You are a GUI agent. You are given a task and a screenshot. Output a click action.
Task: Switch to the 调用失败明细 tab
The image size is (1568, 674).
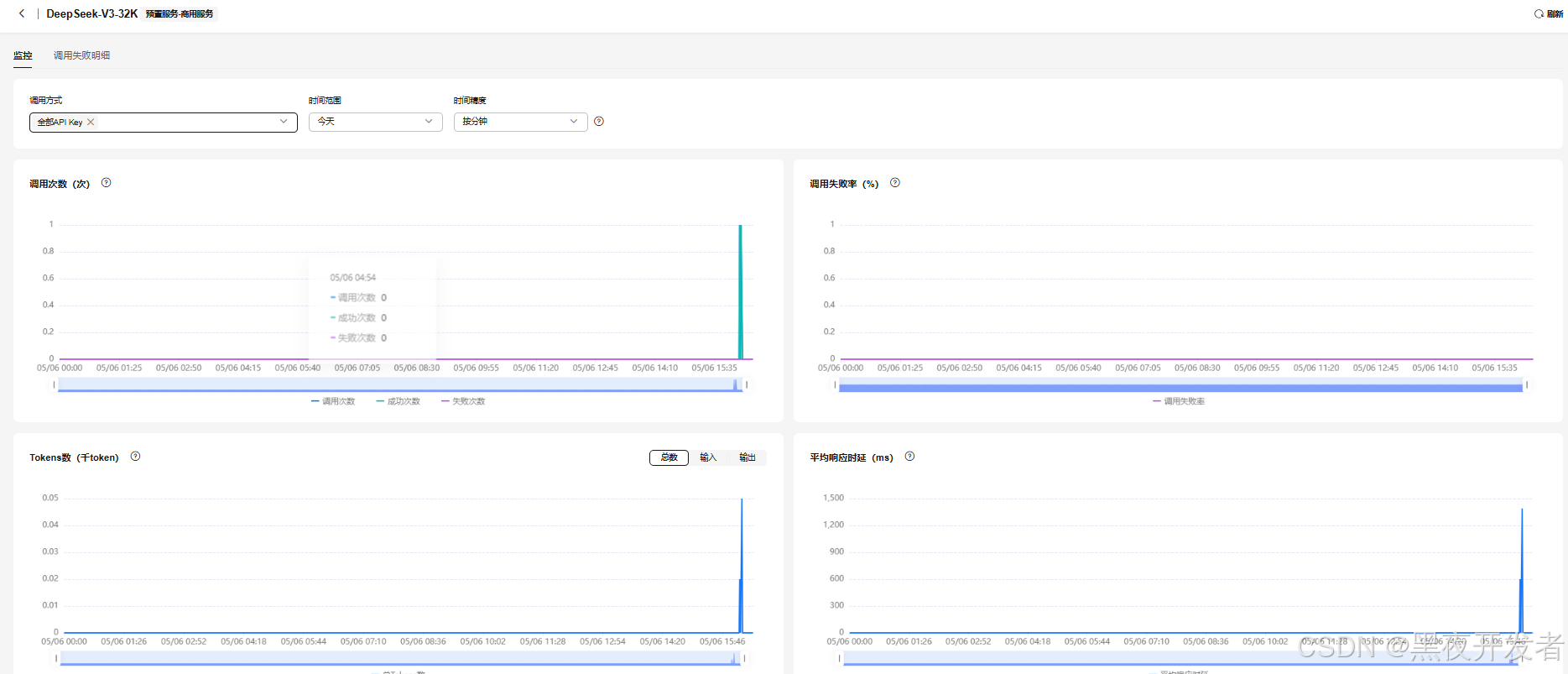tap(81, 55)
